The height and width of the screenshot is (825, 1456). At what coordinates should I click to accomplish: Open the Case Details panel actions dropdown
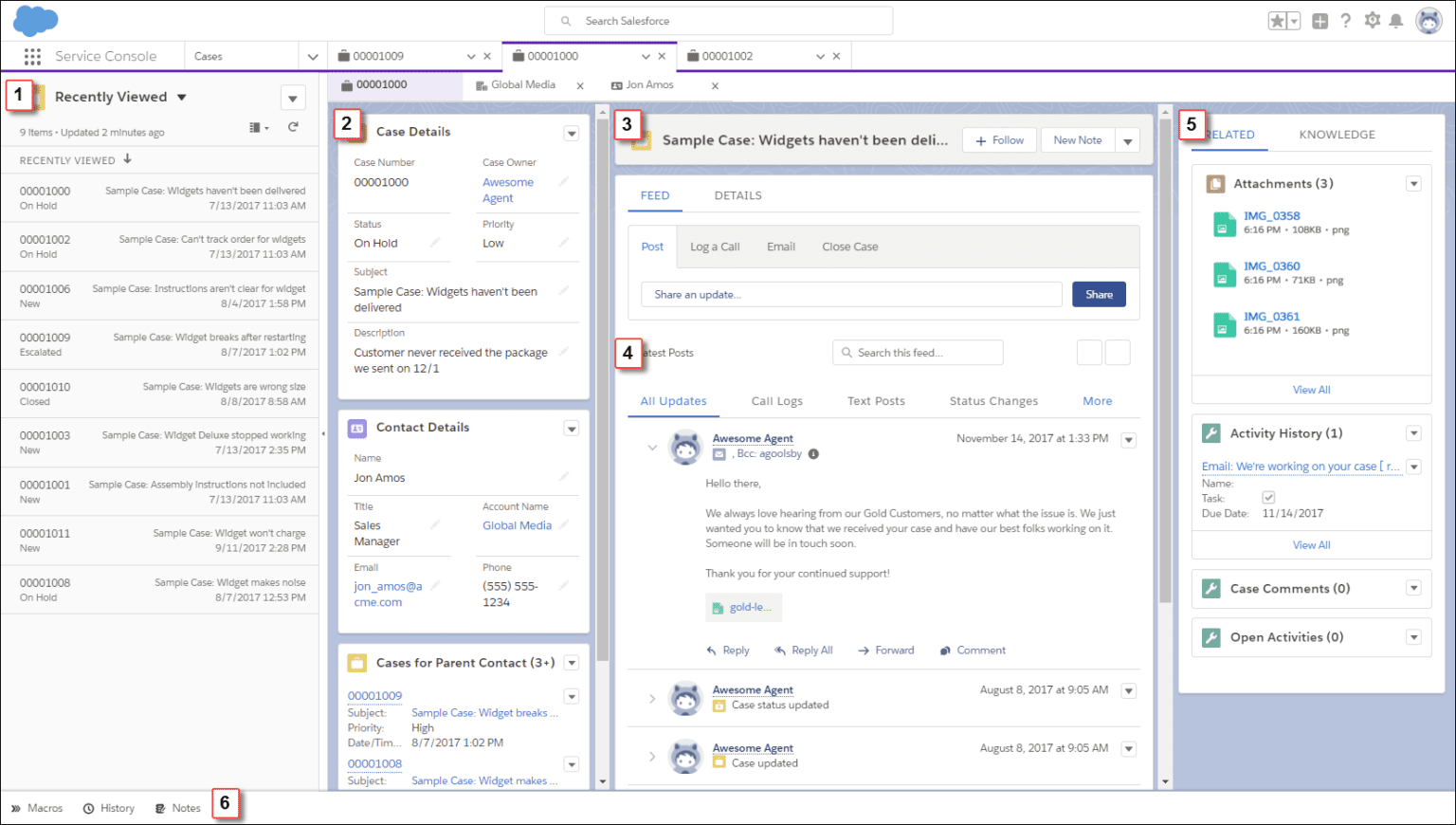pyautogui.click(x=572, y=133)
